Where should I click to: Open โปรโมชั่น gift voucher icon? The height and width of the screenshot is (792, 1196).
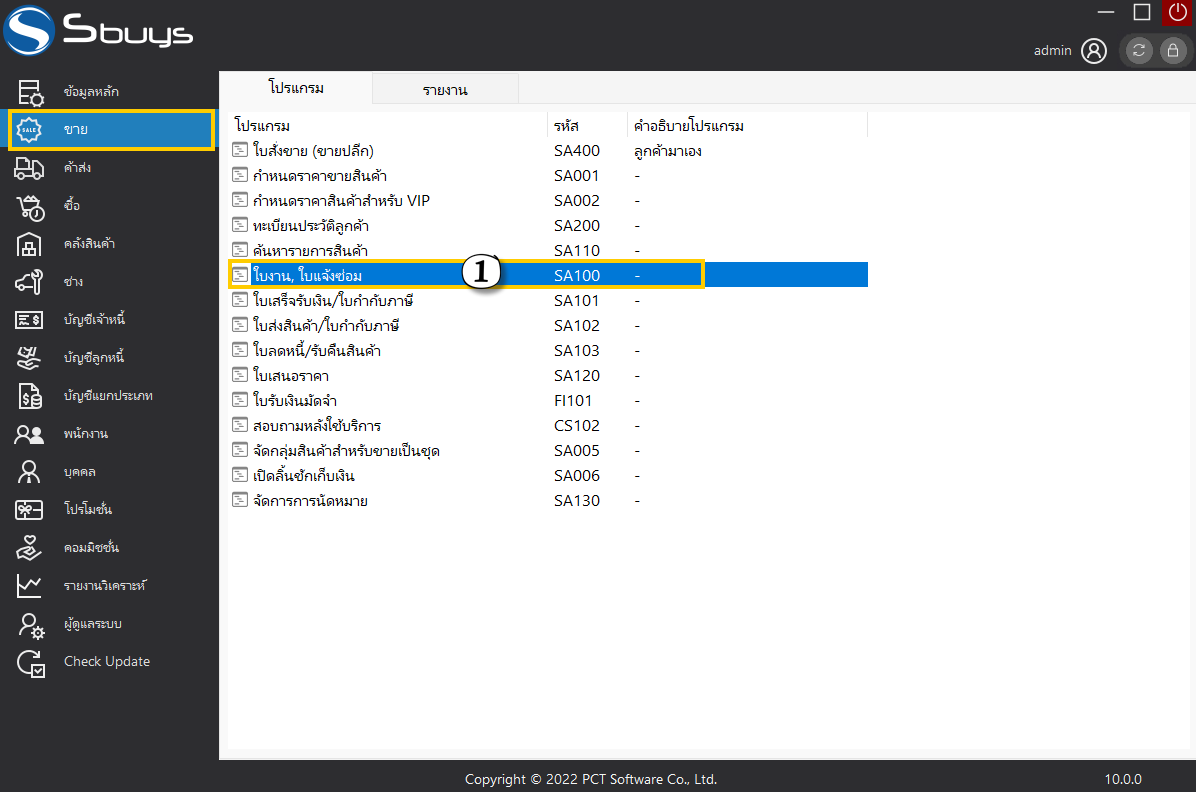[x=29, y=510]
